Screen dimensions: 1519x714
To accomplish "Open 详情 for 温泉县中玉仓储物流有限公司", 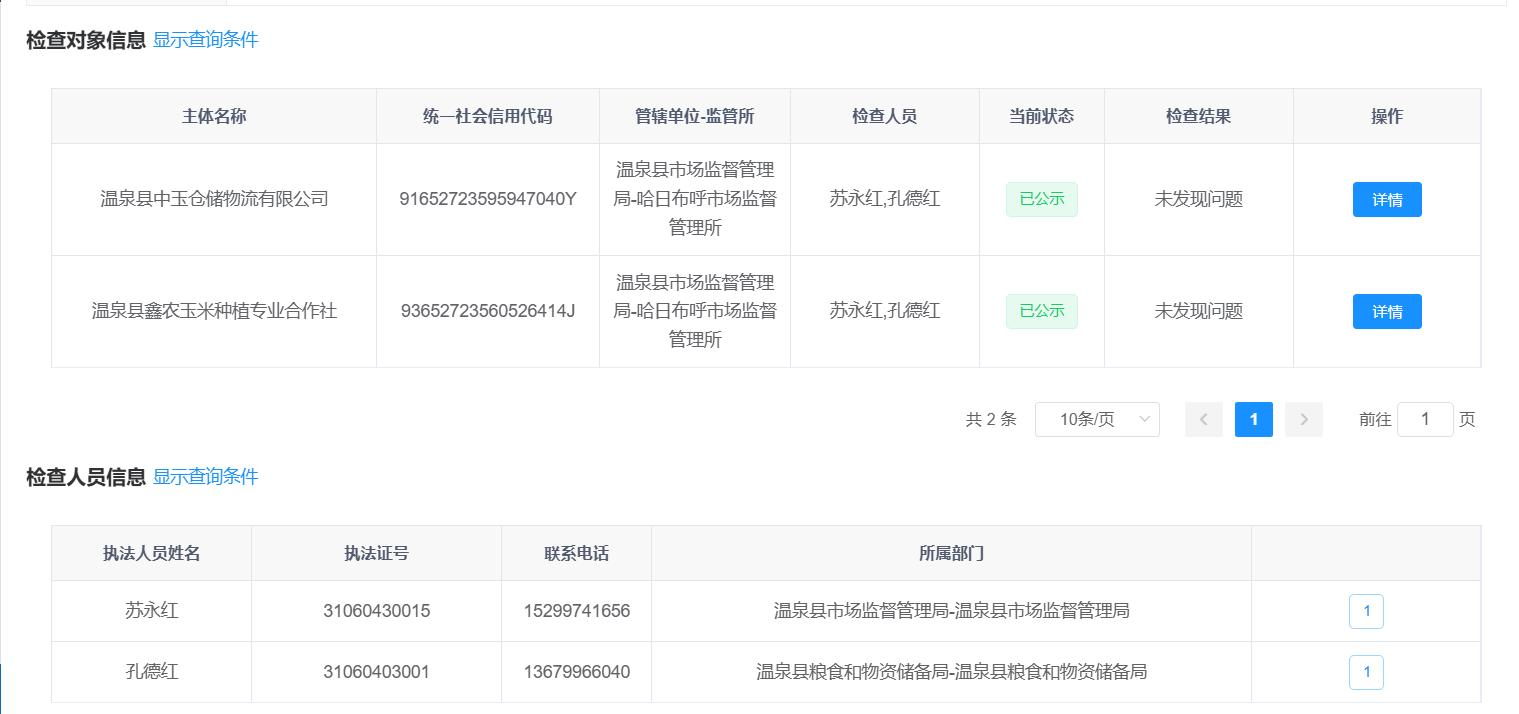I will [1386, 200].
